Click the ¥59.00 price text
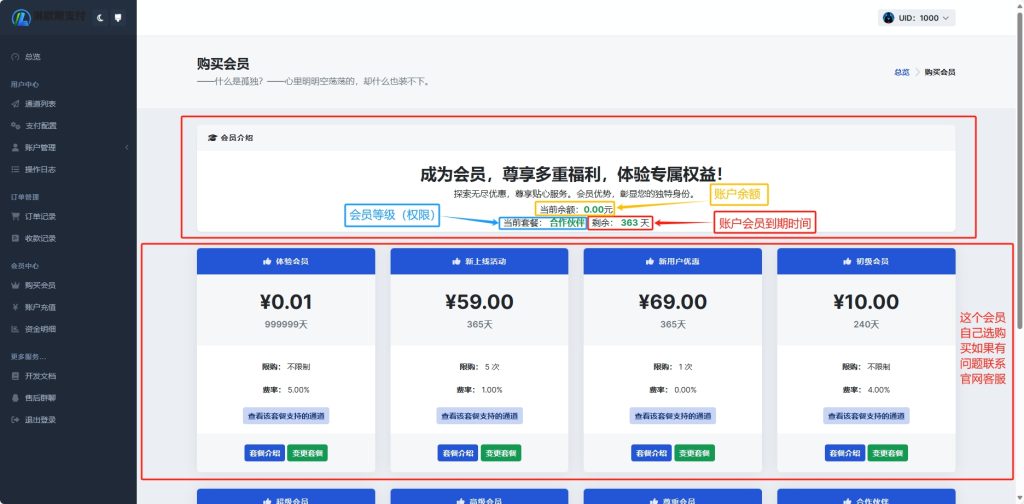This screenshot has height=504, width=1024. pyautogui.click(x=479, y=302)
